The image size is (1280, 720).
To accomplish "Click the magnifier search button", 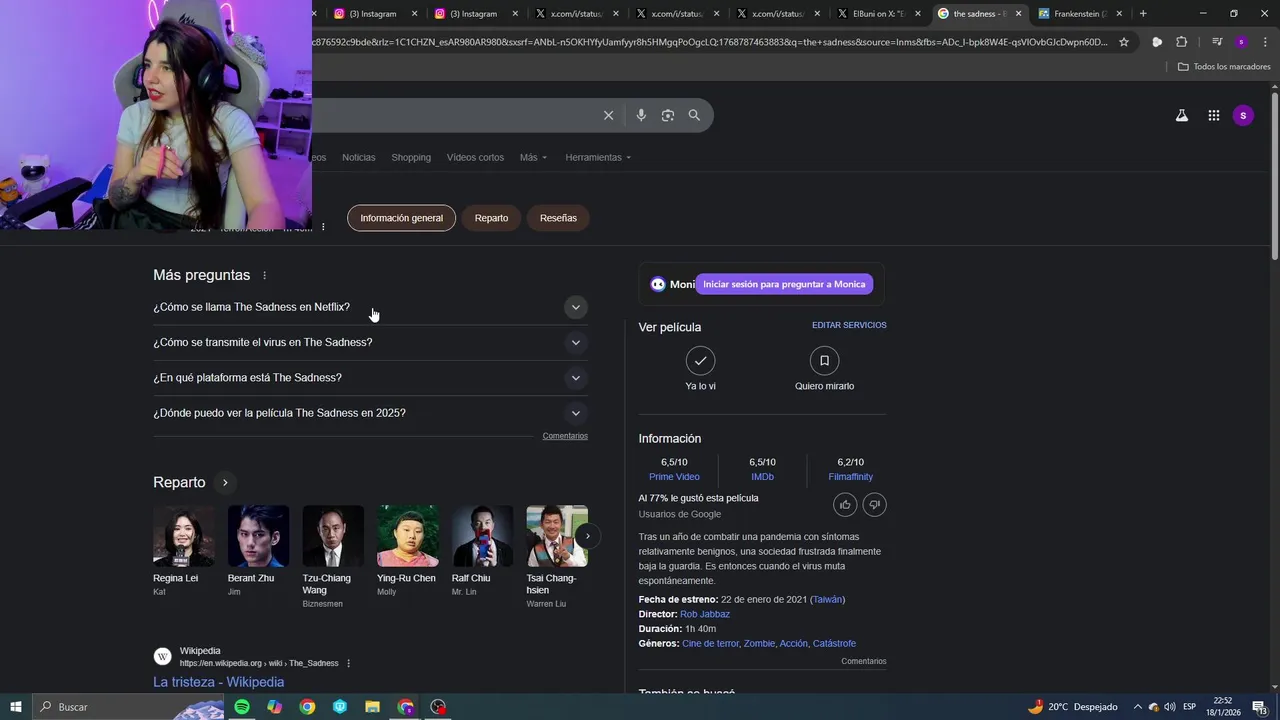I will 694,115.
